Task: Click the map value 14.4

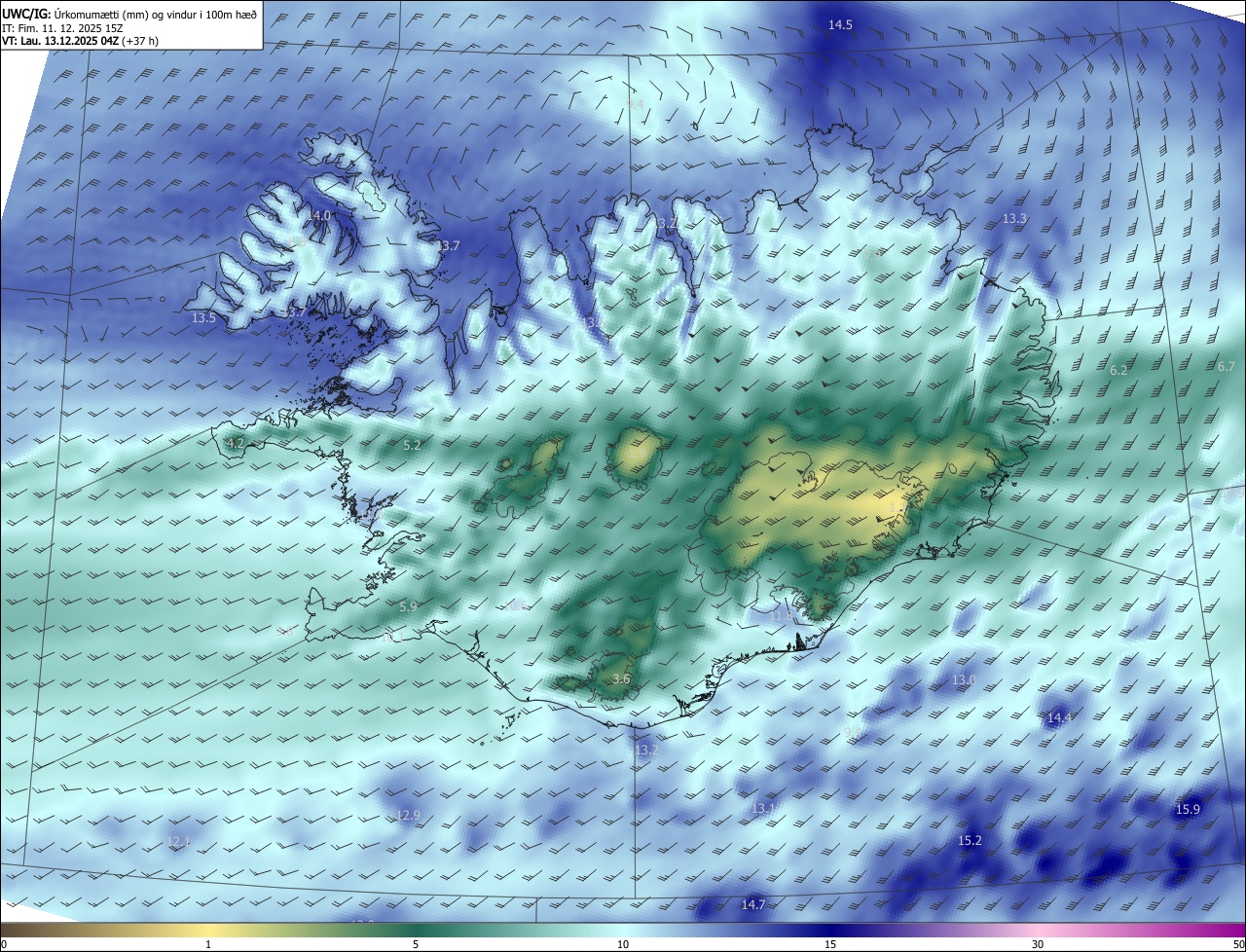Action: click(x=1059, y=718)
